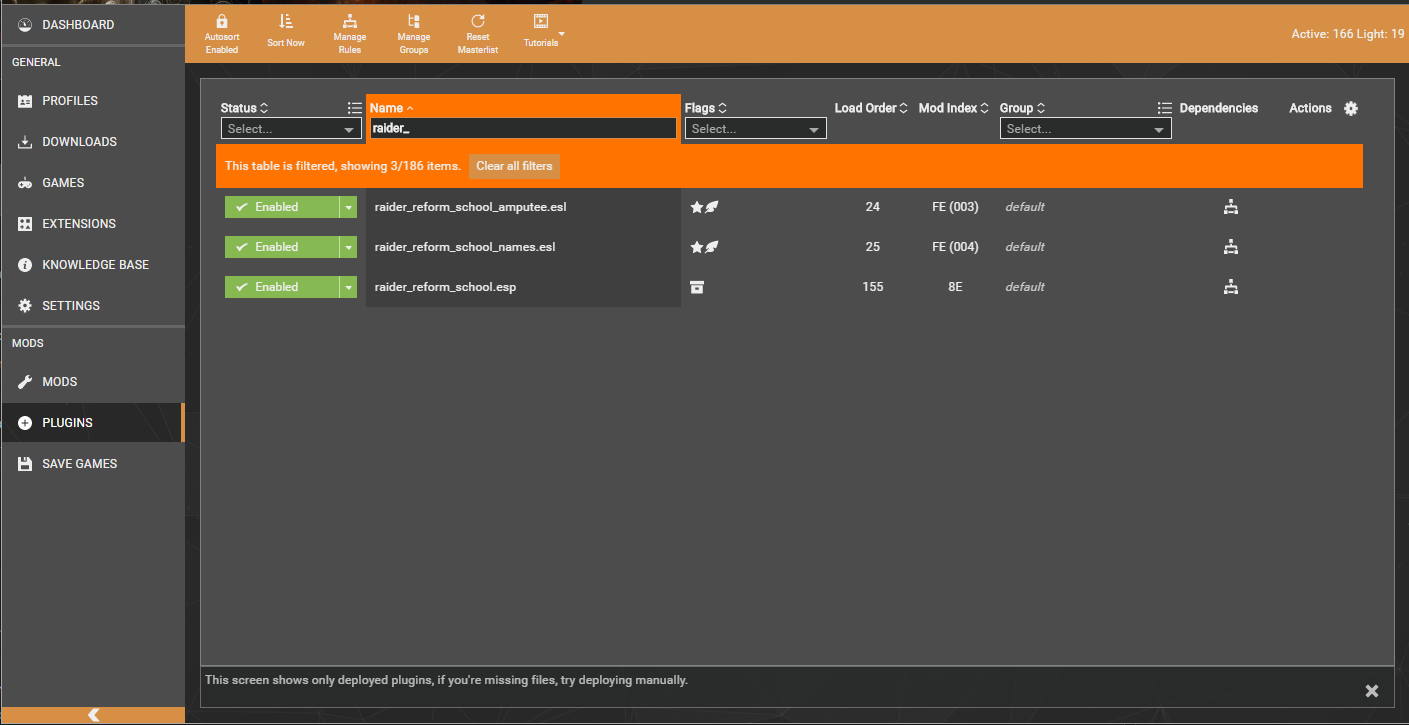Click archive flag icon of raider_reform_school.esp
The image size is (1409, 725).
point(697,287)
